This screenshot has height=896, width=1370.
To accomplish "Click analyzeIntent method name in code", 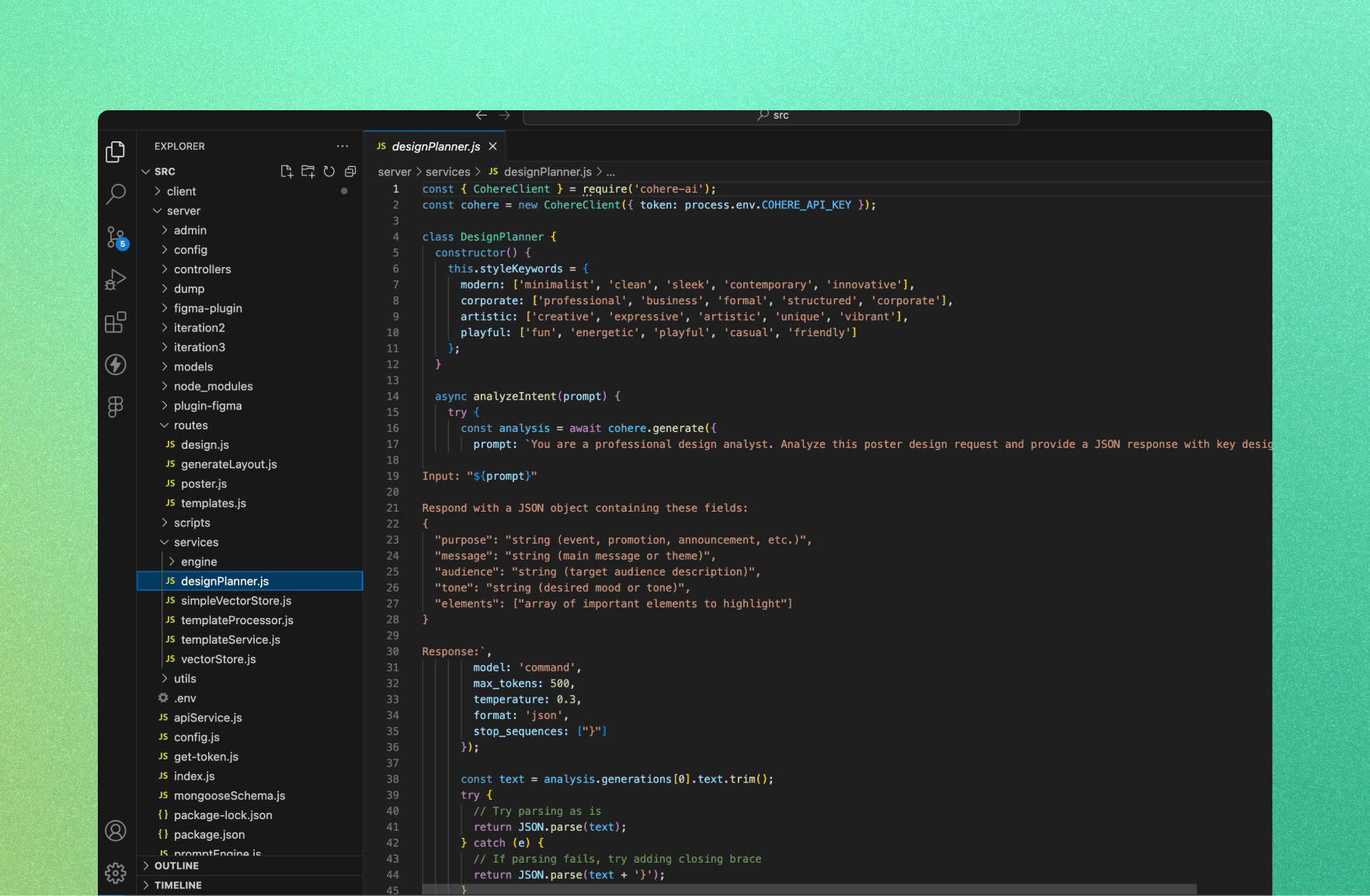I will (515, 396).
